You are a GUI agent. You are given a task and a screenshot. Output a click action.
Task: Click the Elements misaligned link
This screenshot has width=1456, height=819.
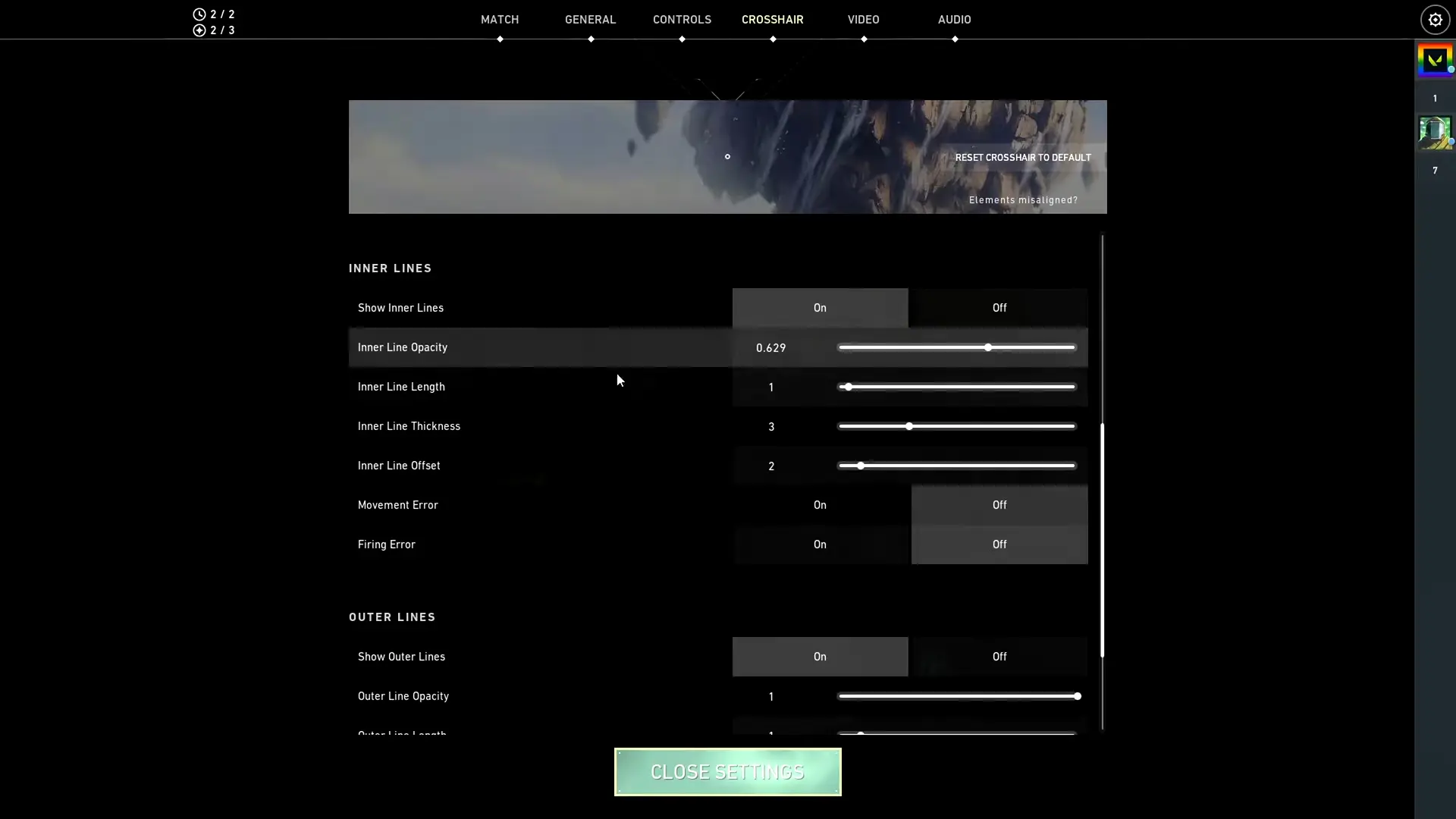coord(1023,199)
